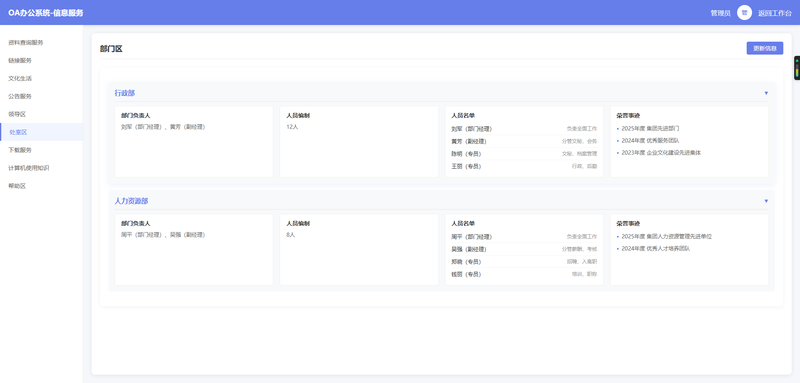Viewport: 800px width, 383px height.
Task: Select the 钱丽（专员） roster row
Action: [x=524, y=274]
